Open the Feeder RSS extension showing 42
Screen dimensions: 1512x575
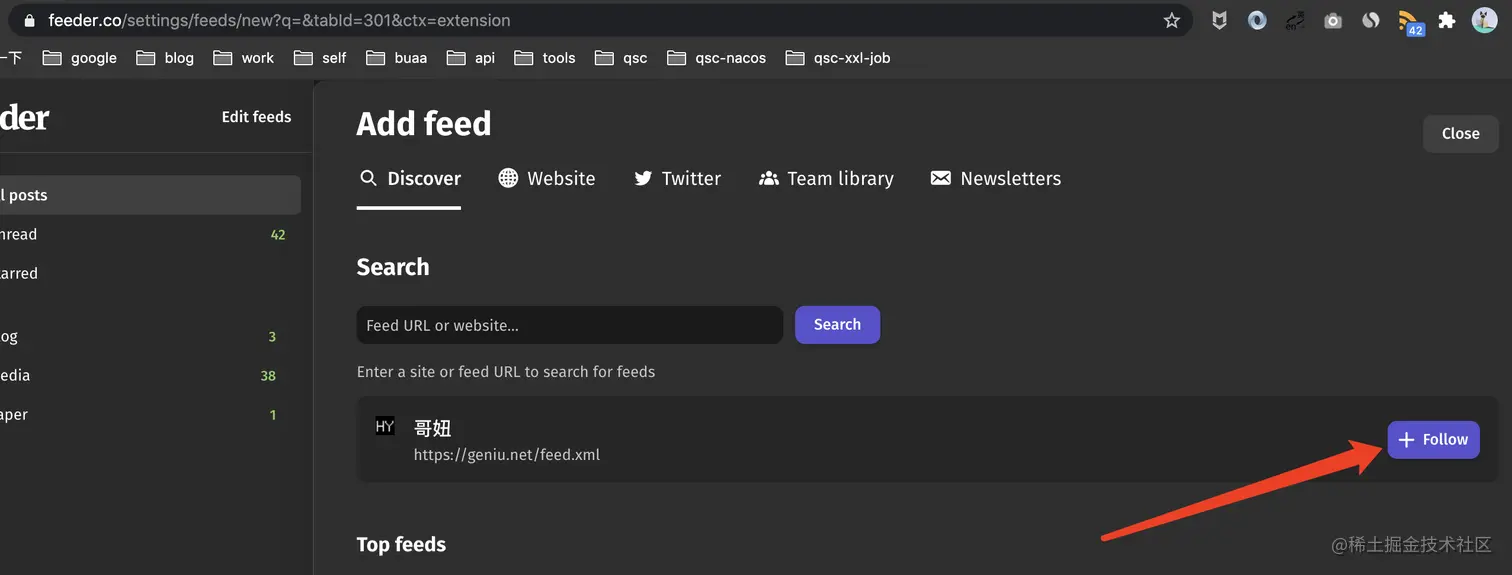click(1410, 23)
